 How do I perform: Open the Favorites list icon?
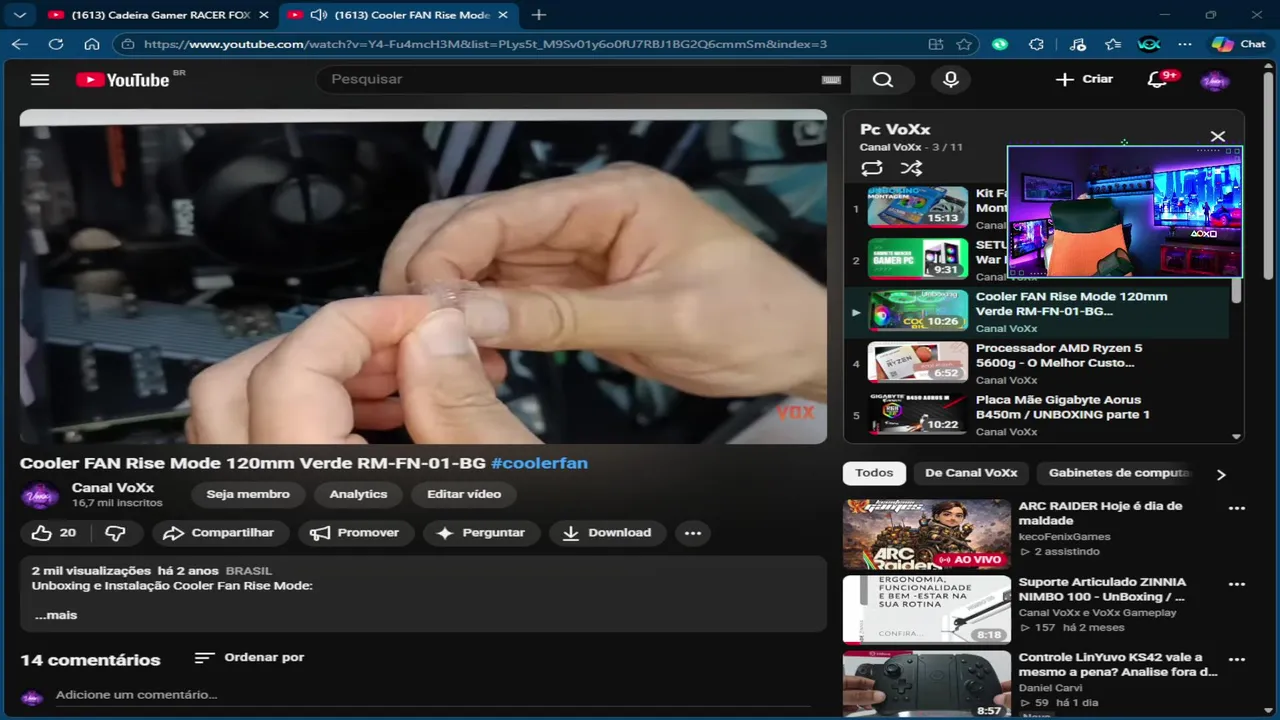1113,44
